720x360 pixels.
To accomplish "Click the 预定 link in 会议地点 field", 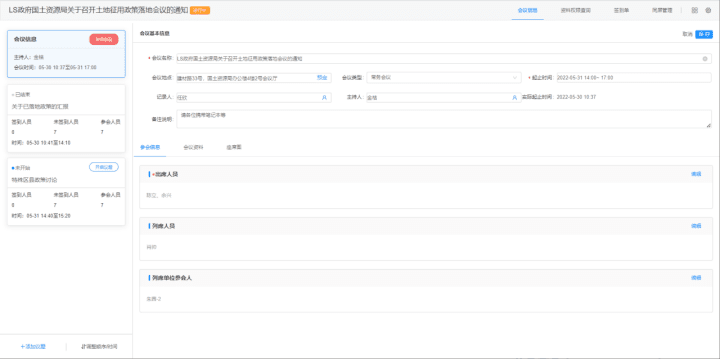I will (322, 78).
